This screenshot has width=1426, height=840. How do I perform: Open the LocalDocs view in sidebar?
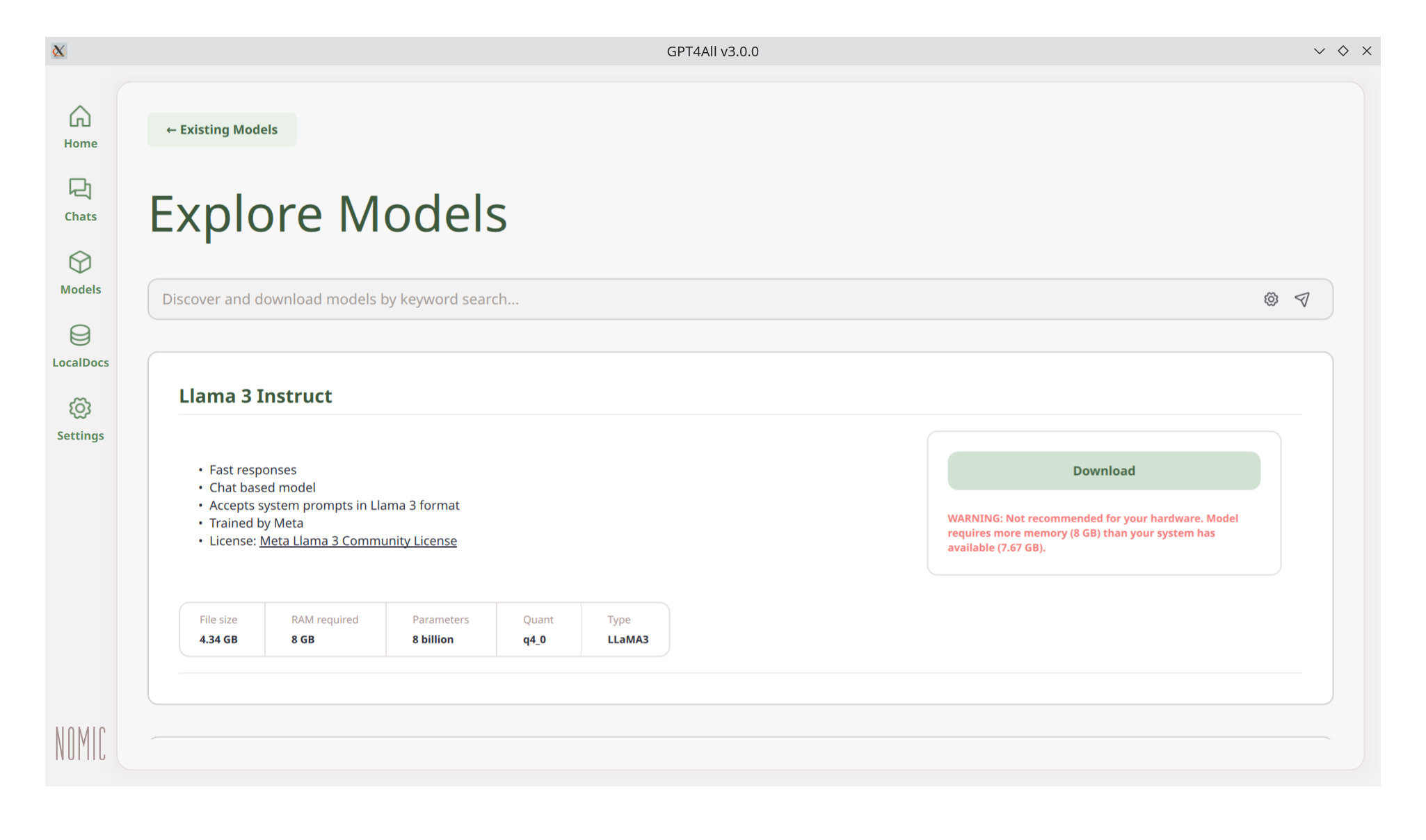click(80, 346)
